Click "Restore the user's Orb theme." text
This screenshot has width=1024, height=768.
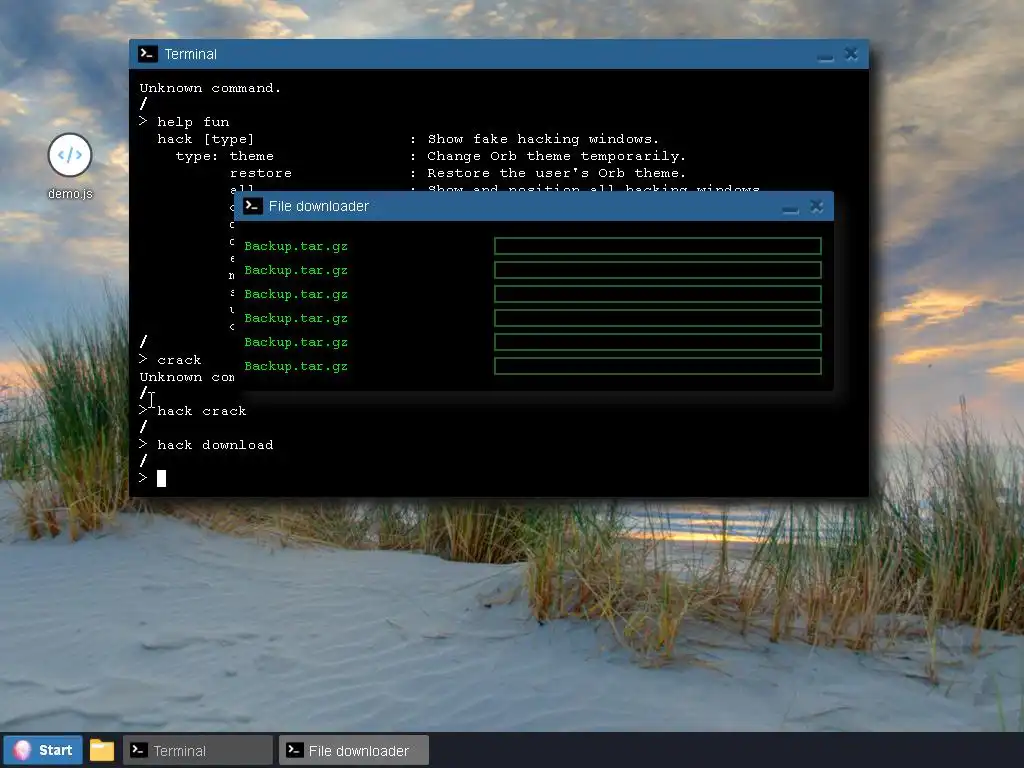556,173
